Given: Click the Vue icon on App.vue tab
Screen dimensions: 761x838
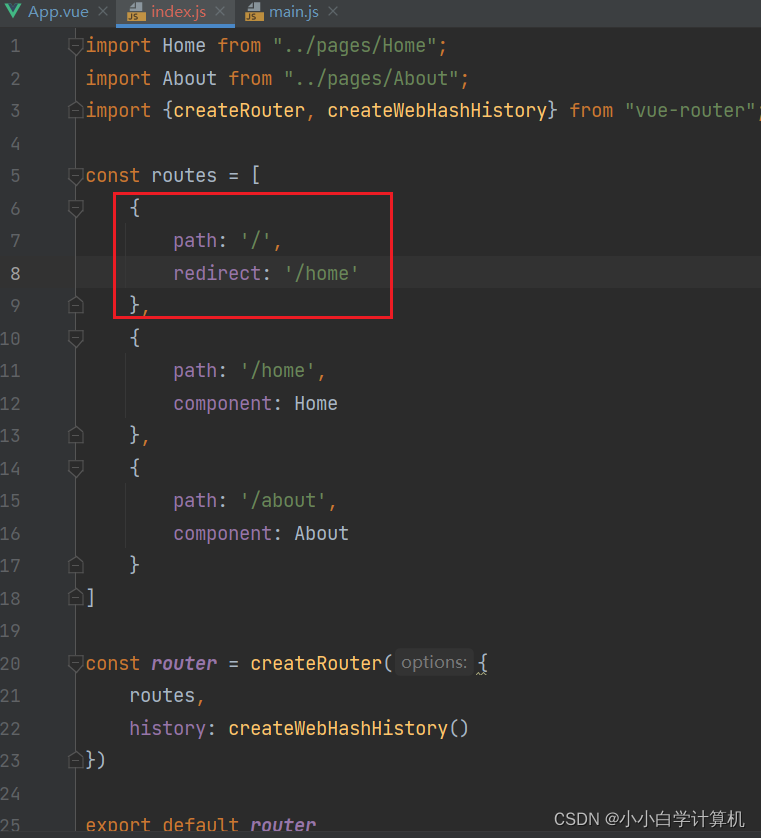Looking at the screenshot, I should click(x=12, y=11).
